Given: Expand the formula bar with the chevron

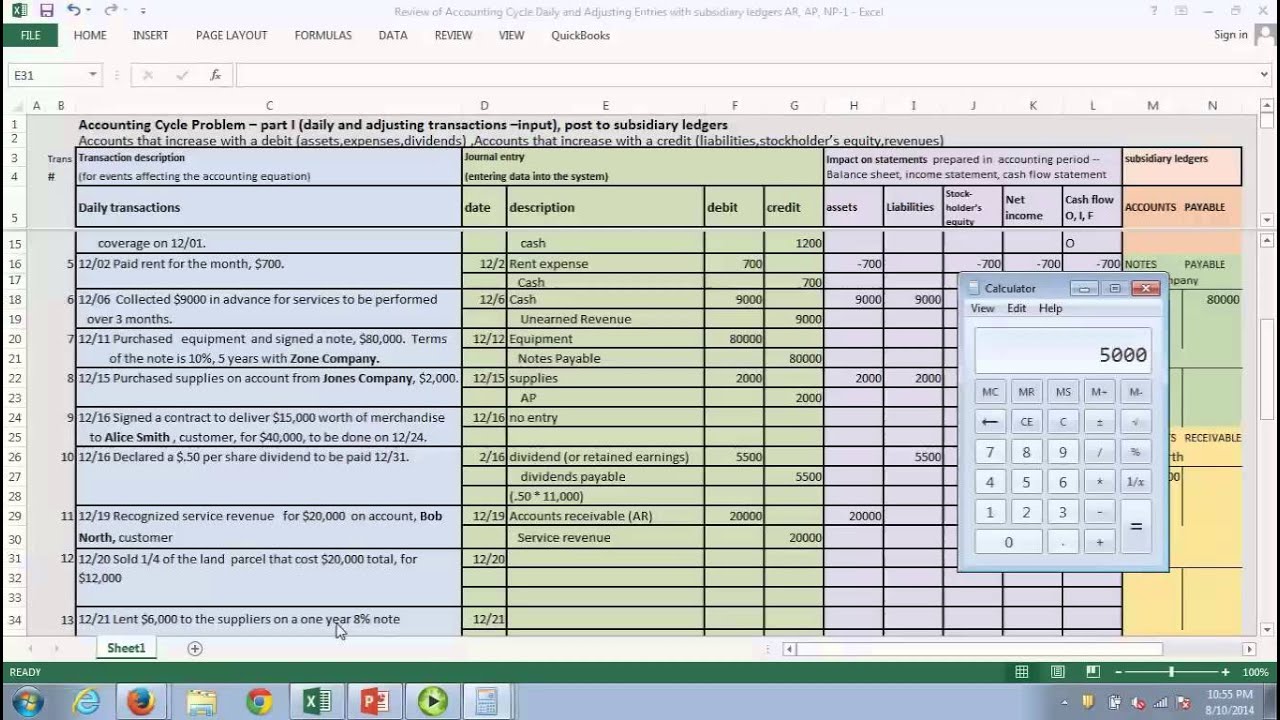Looking at the screenshot, I should (x=1265, y=75).
